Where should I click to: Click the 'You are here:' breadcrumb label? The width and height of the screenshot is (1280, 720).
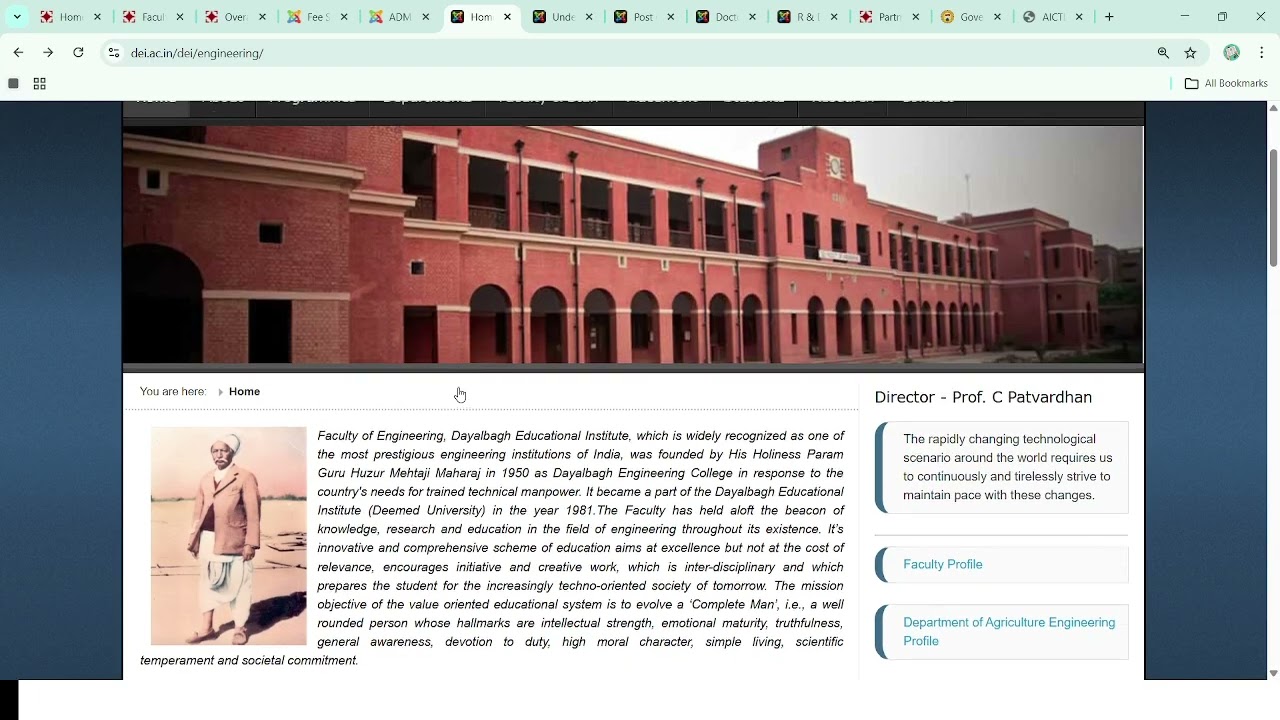(x=173, y=392)
